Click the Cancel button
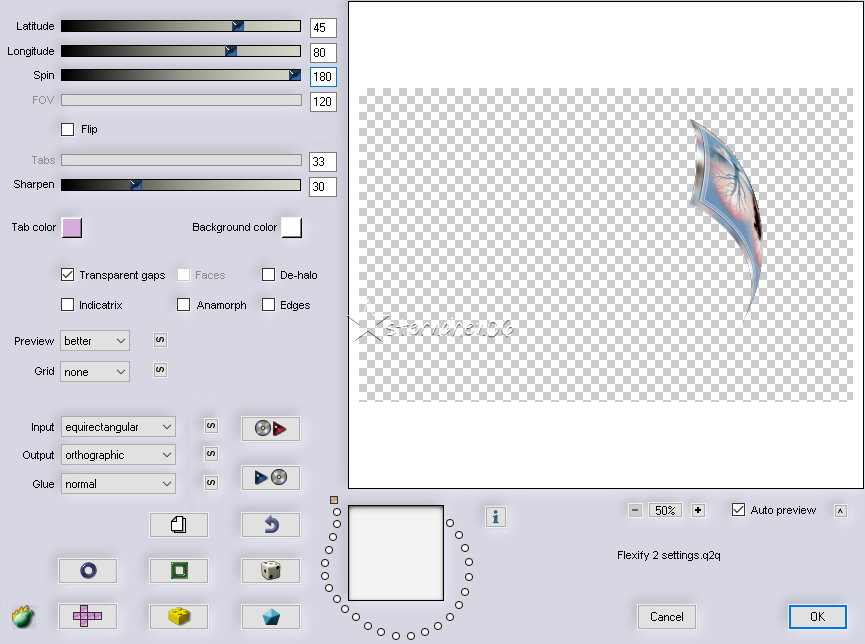This screenshot has height=644, width=865. [666, 616]
